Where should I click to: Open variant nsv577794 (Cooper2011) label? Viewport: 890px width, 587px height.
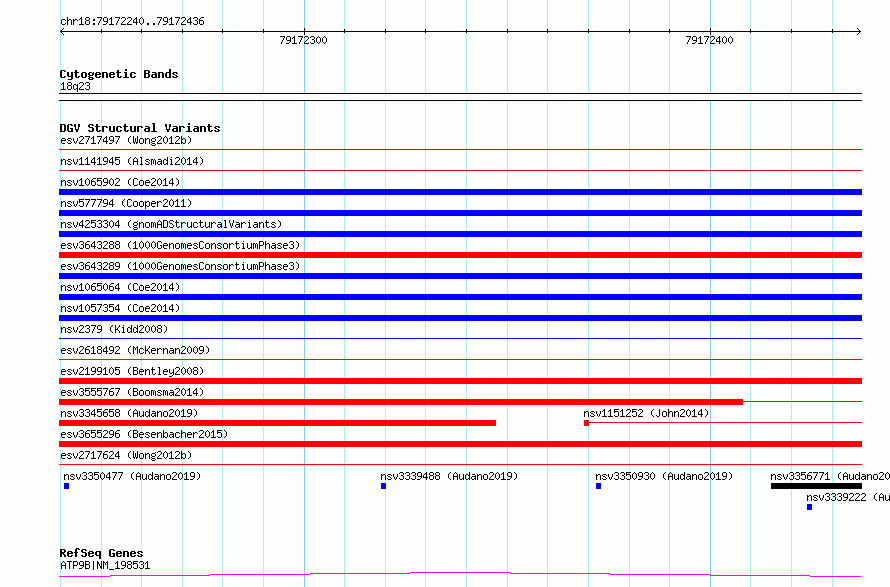click(x=126, y=203)
